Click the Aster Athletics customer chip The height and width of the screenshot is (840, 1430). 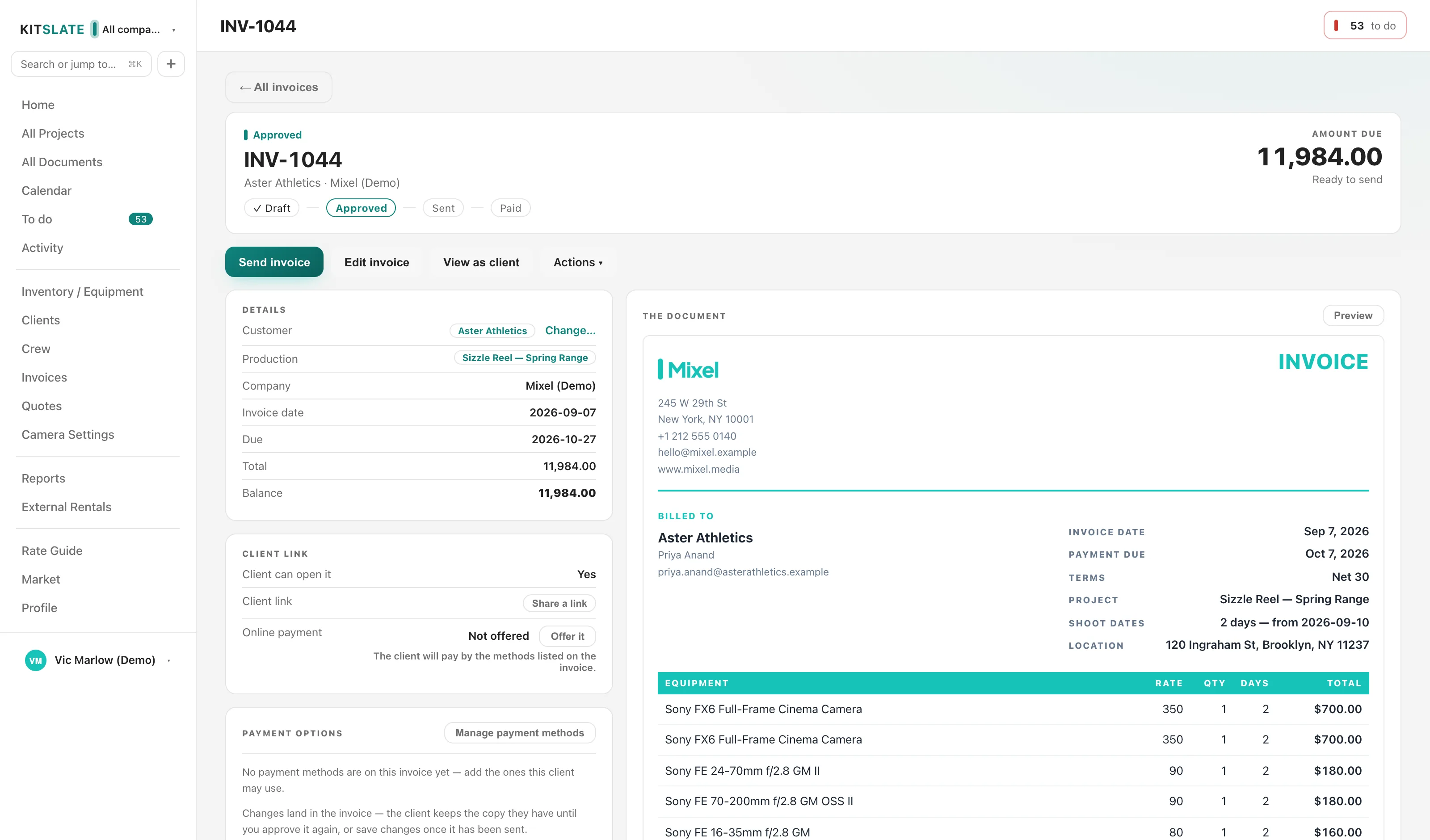point(492,330)
